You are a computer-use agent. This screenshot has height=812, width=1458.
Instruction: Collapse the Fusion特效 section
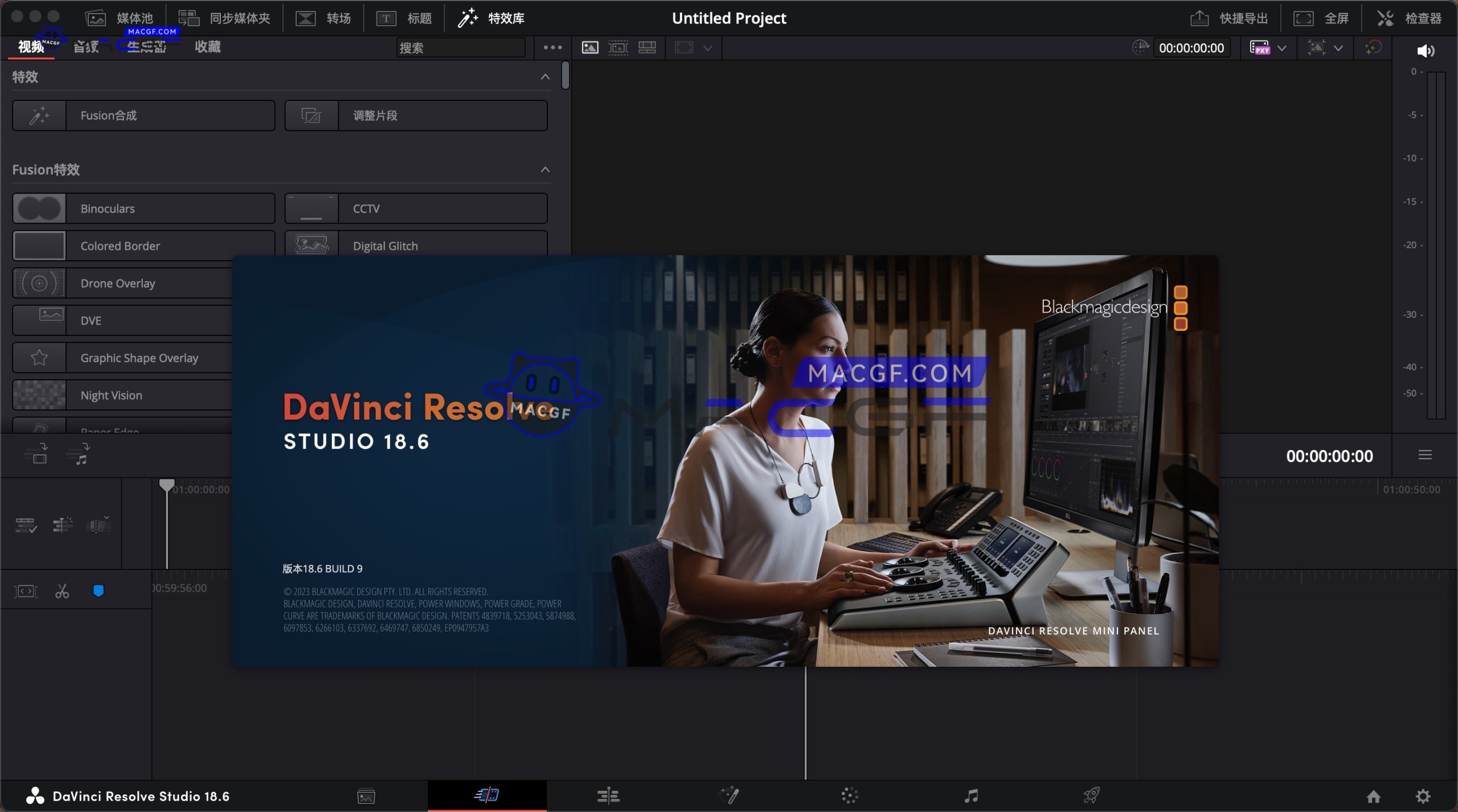(x=545, y=169)
